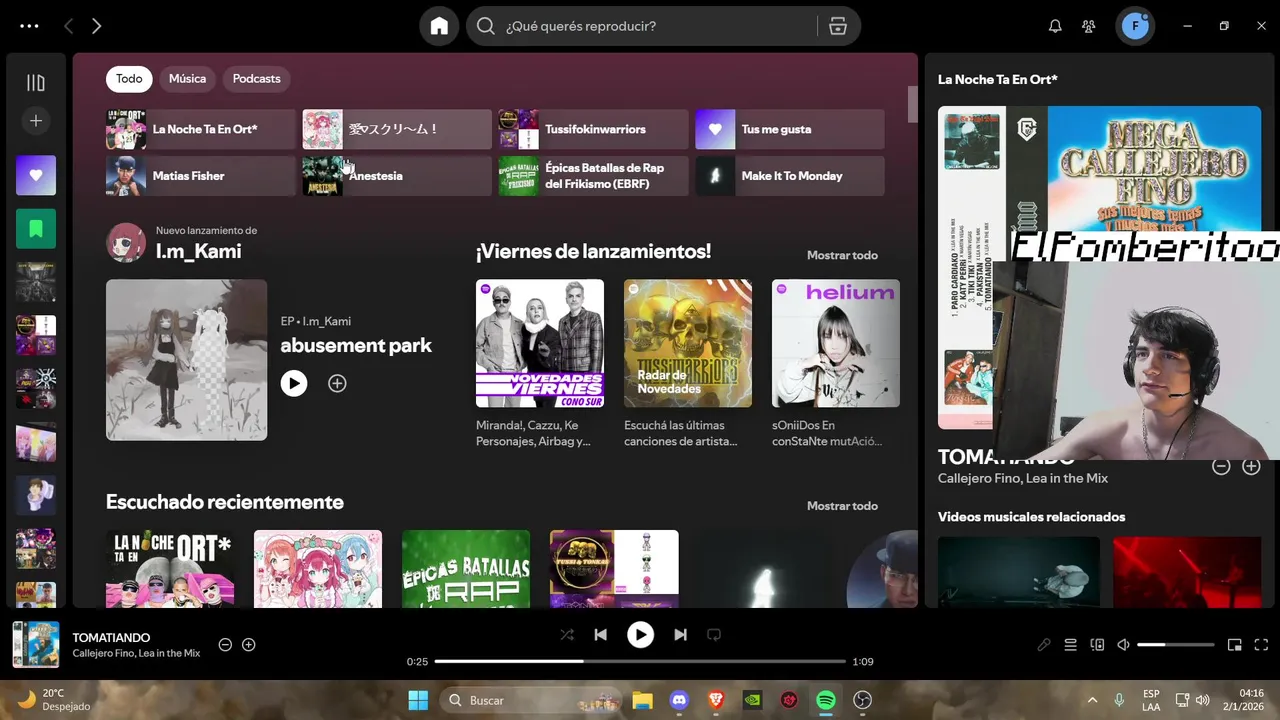1280x720 pixels.
Task: Open the notifications bell
Action: [x=1055, y=26]
